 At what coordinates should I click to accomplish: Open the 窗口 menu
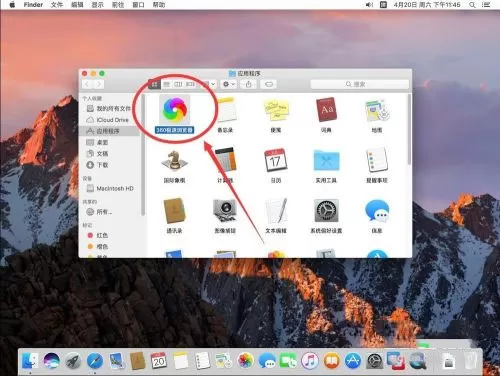click(138, 5)
